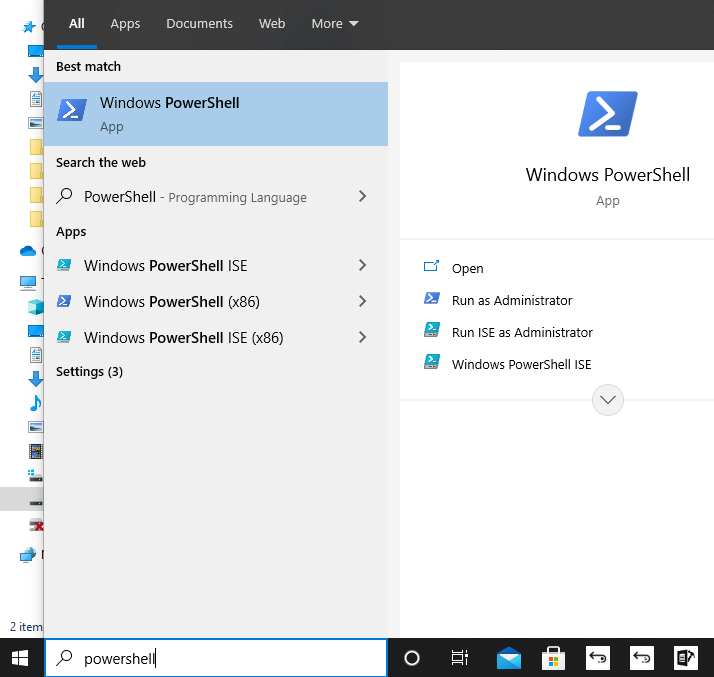Click the magnifier icon beside PowerShell web search

tap(64, 196)
